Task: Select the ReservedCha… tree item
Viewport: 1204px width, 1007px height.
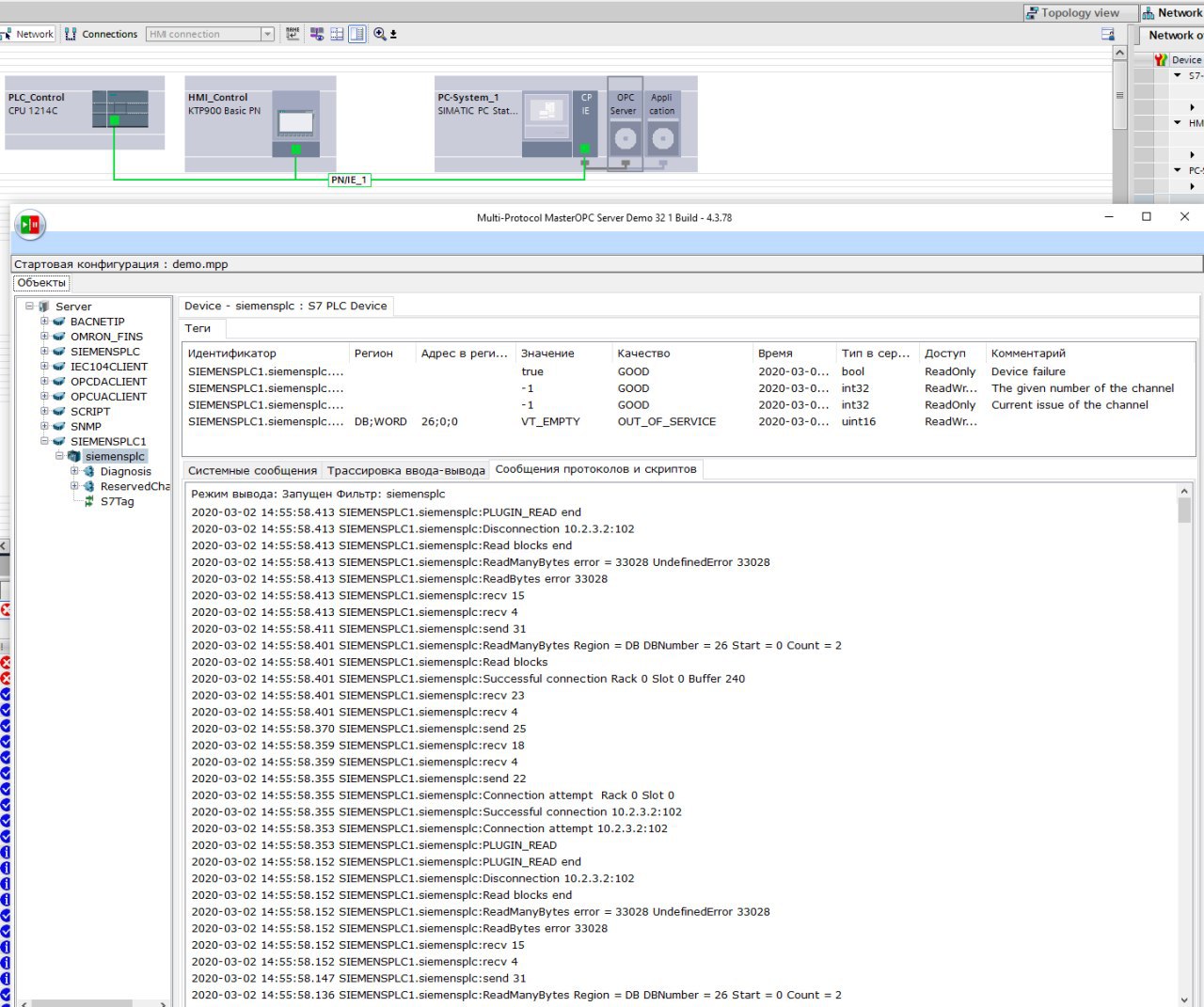Action: tap(135, 487)
